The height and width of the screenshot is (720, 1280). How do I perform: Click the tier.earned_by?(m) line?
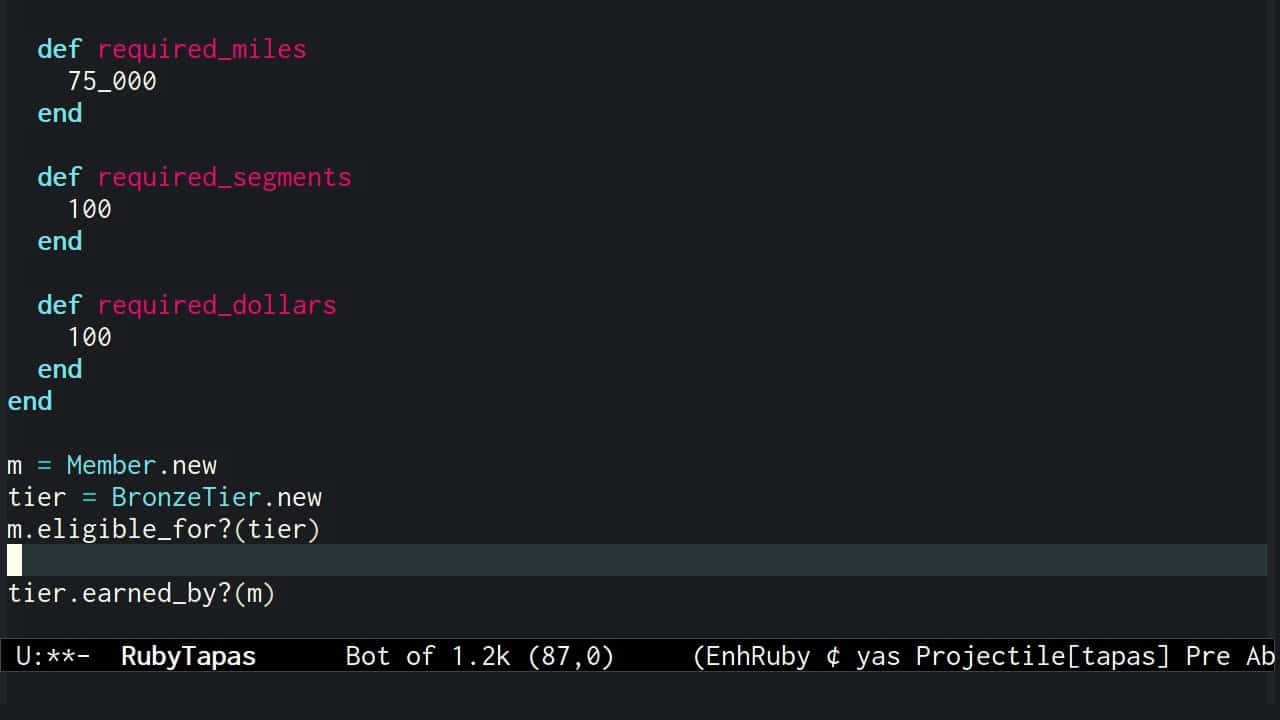pyautogui.click(x=141, y=593)
